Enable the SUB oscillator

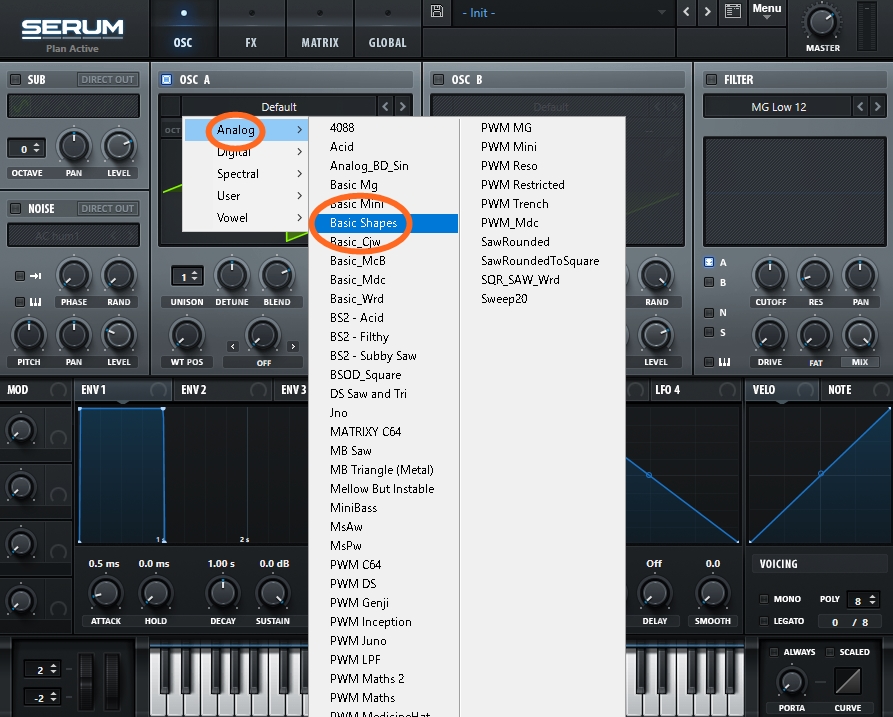(x=15, y=80)
